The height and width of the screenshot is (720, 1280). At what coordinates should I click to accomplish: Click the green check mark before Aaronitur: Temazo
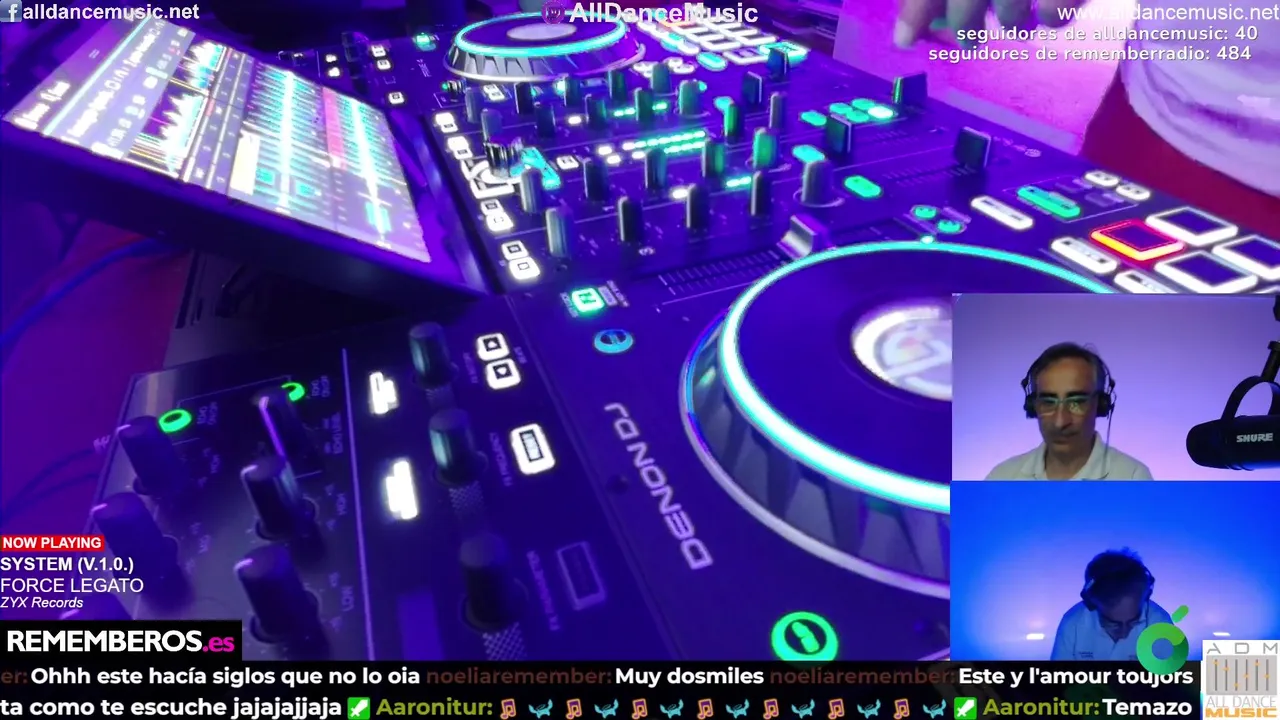tap(965, 707)
